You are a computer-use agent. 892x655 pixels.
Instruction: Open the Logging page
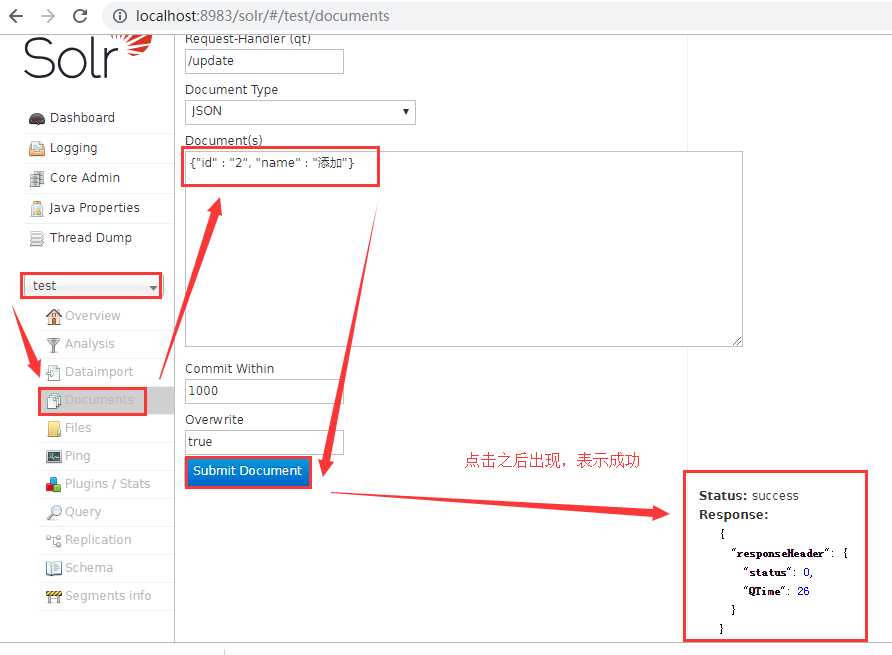pos(73,148)
